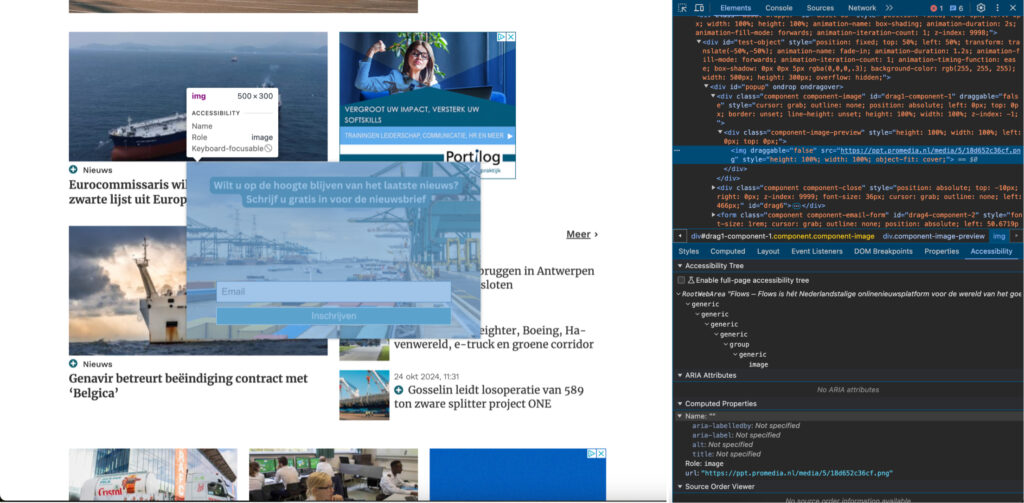Collapse the div id="test-object" DOM node

click(699, 42)
